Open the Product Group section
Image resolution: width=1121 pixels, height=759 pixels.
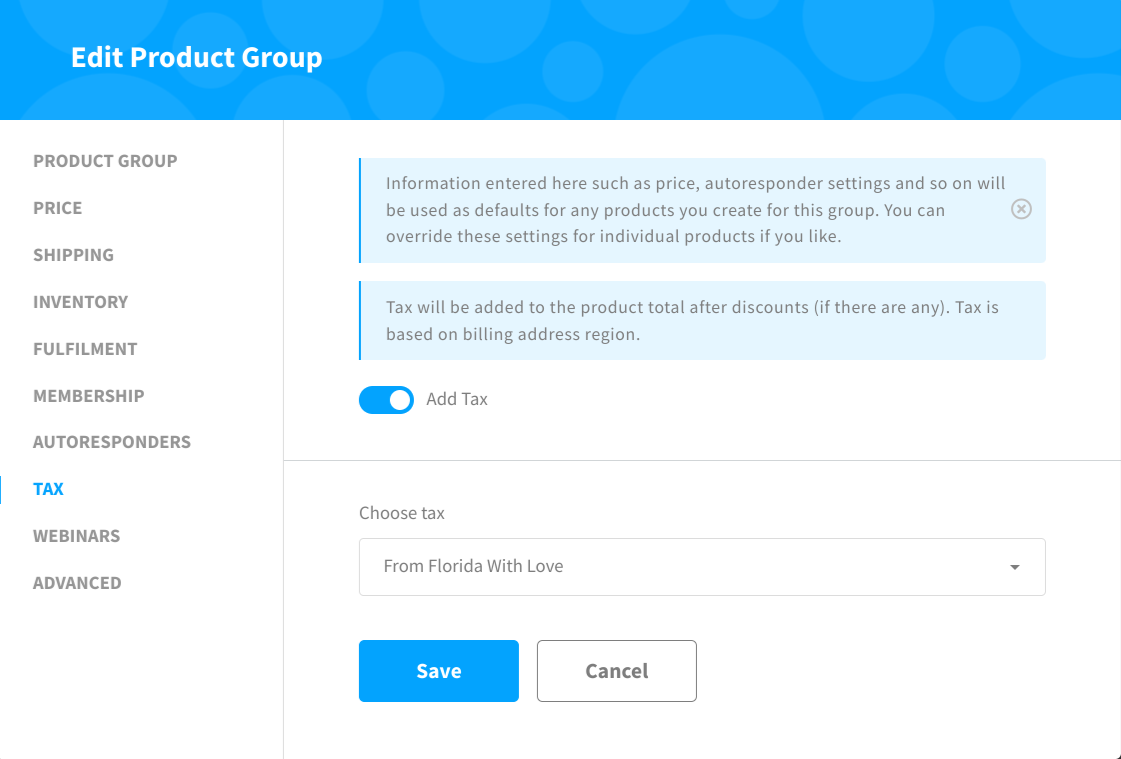coord(105,161)
